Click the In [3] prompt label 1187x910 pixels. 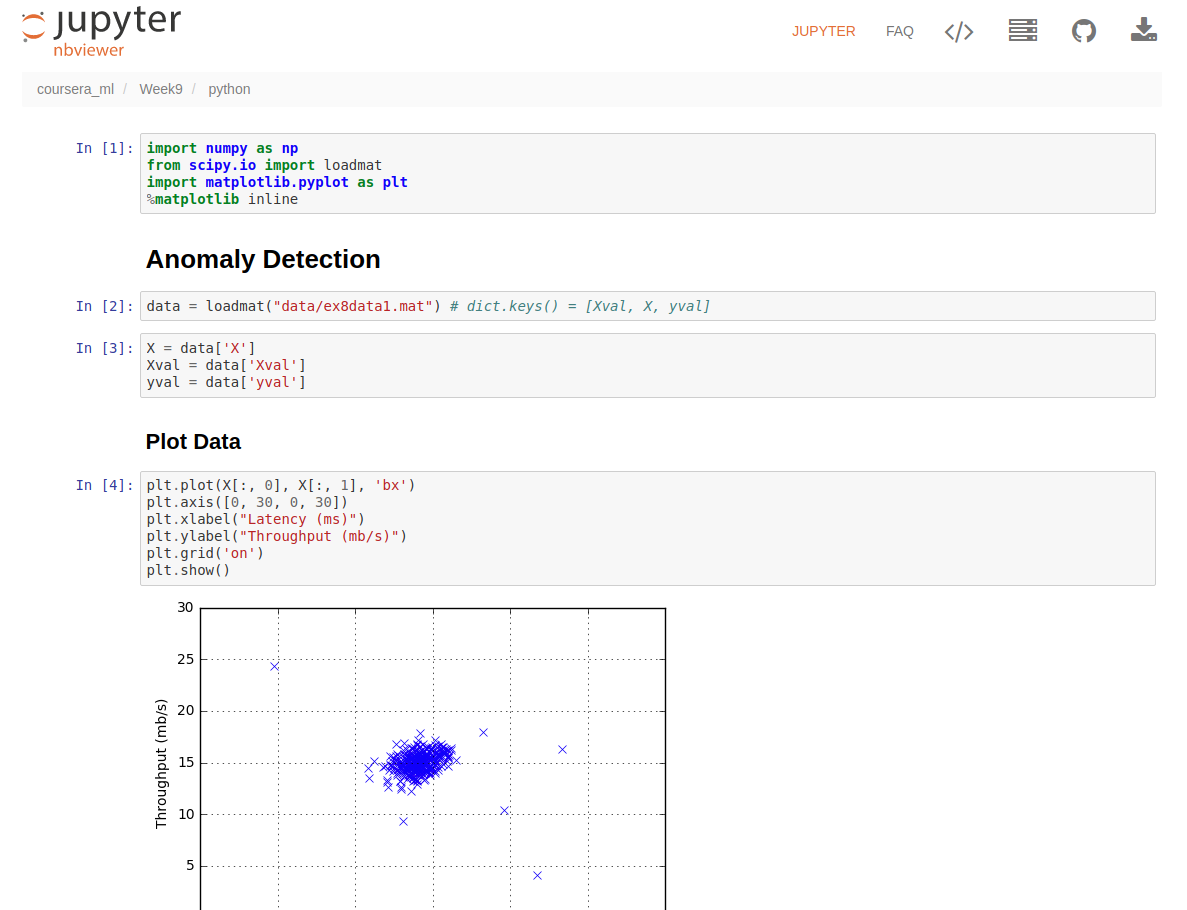click(x=104, y=348)
